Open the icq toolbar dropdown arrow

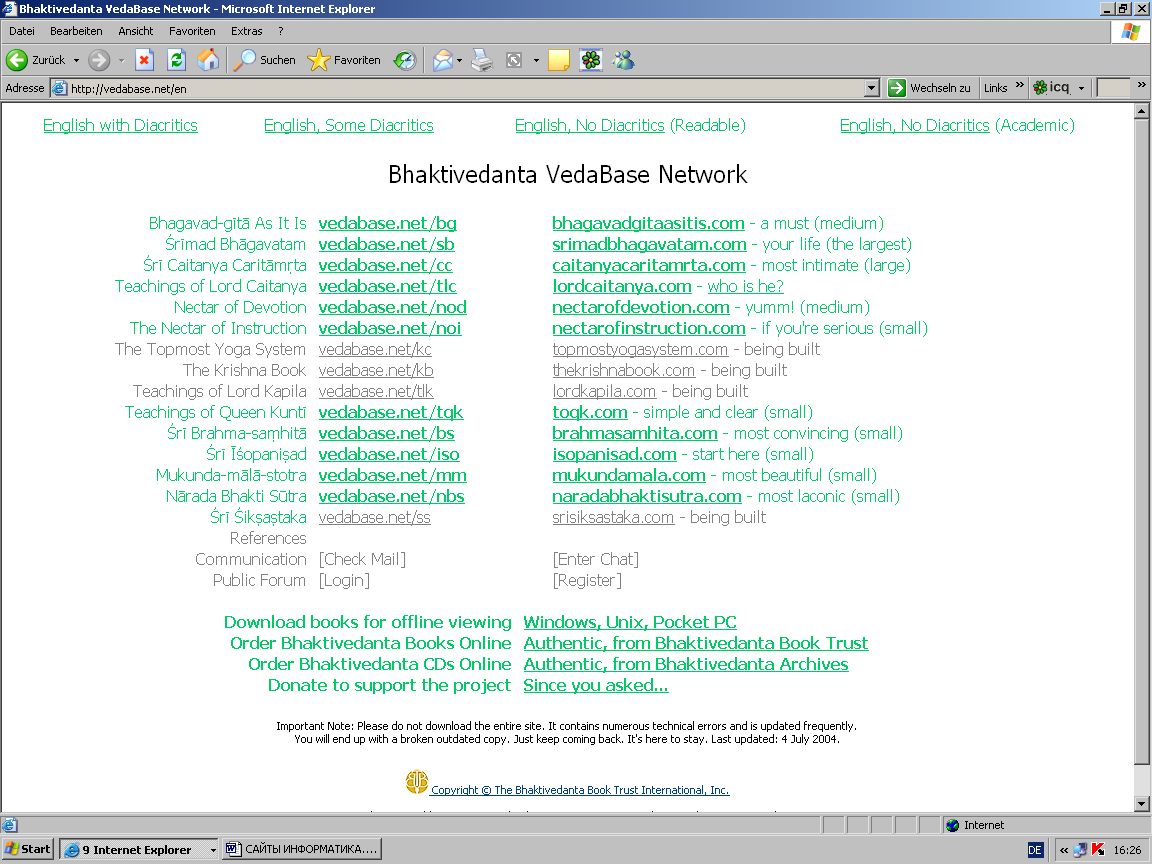coord(1081,89)
